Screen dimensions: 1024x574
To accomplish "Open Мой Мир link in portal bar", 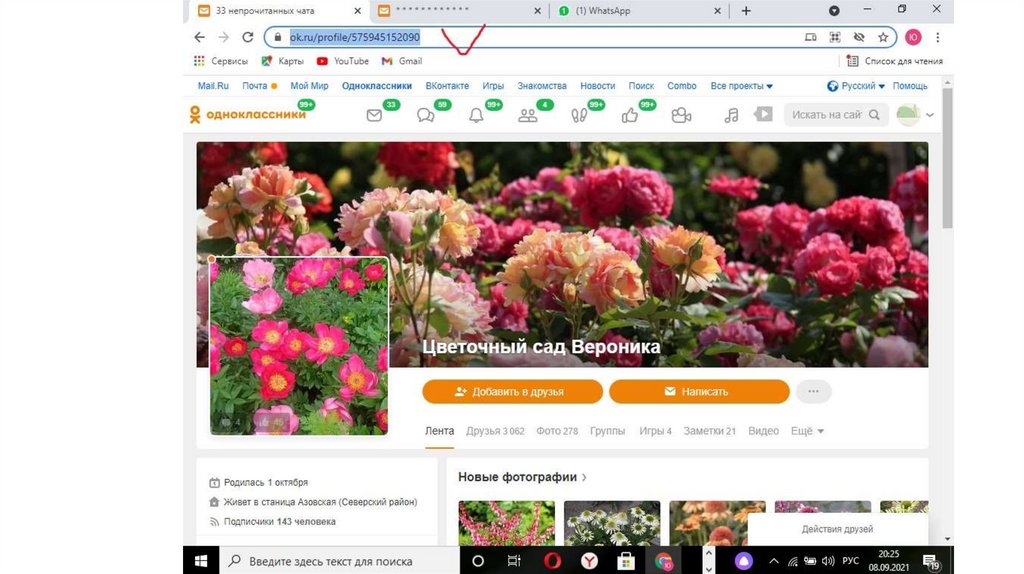I will coord(309,86).
